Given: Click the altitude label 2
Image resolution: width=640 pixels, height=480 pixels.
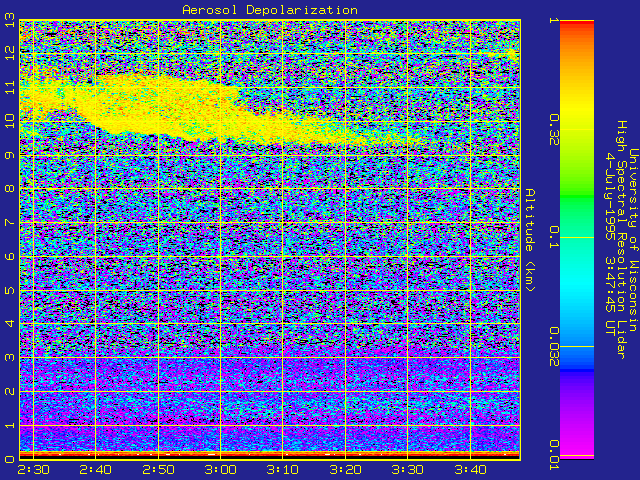Looking at the screenshot, I should 10,391.
